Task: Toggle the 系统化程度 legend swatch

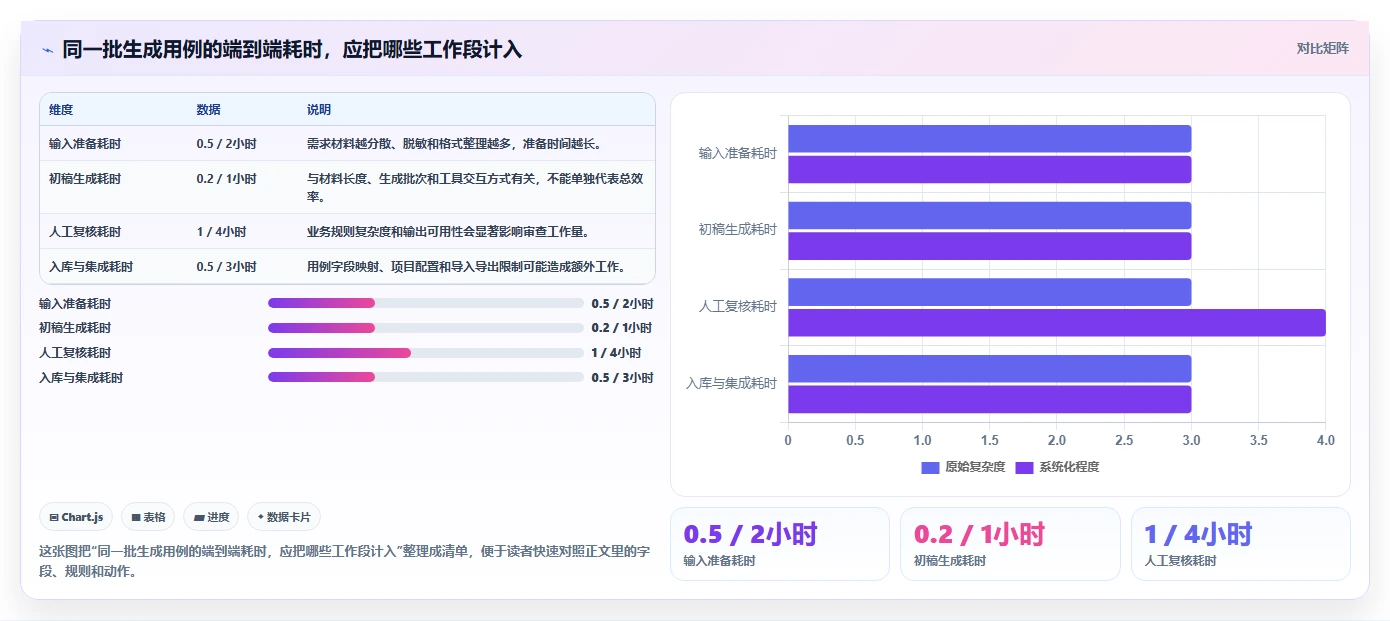Action: (x=1024, y=467)
